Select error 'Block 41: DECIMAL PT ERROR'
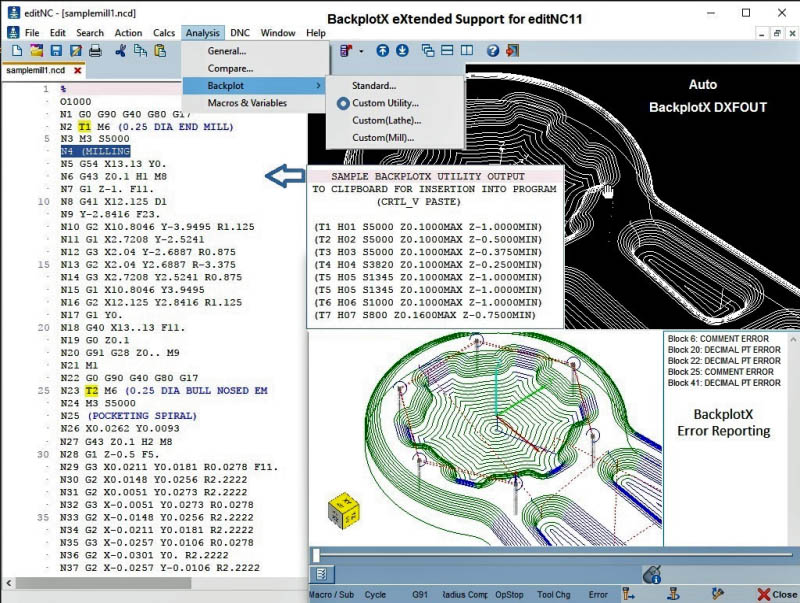The width and height of the screenshot is (800, 603). click(x=724, y=383)
